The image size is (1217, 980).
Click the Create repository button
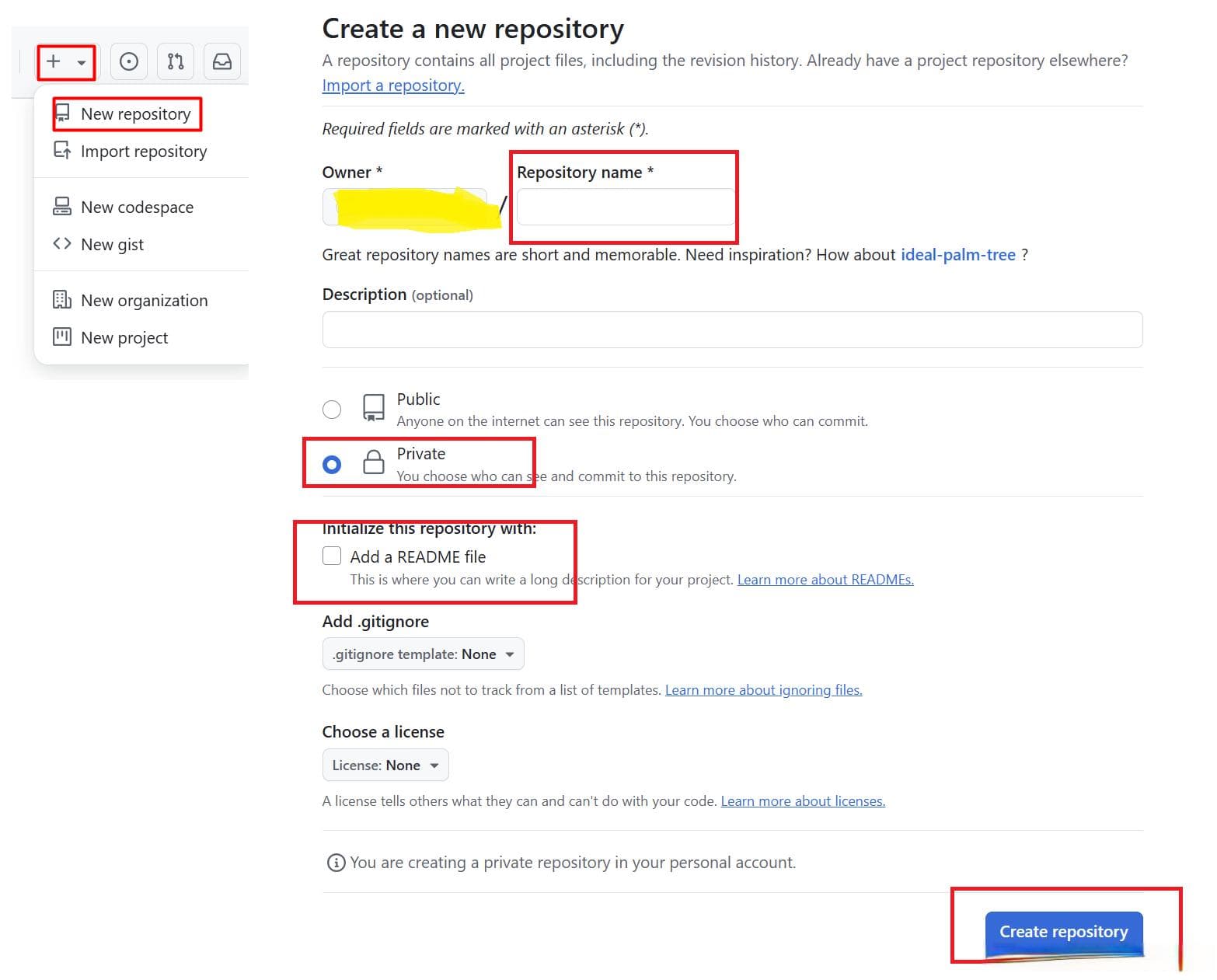pyautogui.click(x=1064, y=932)
